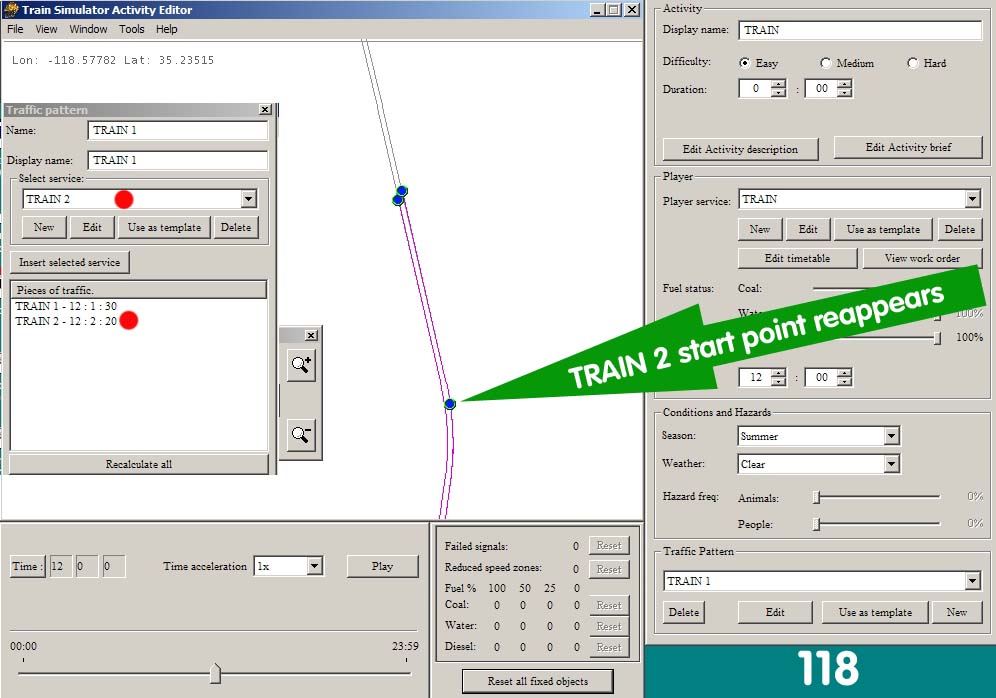Click the zoom in magnifier icon

point(301,365)
